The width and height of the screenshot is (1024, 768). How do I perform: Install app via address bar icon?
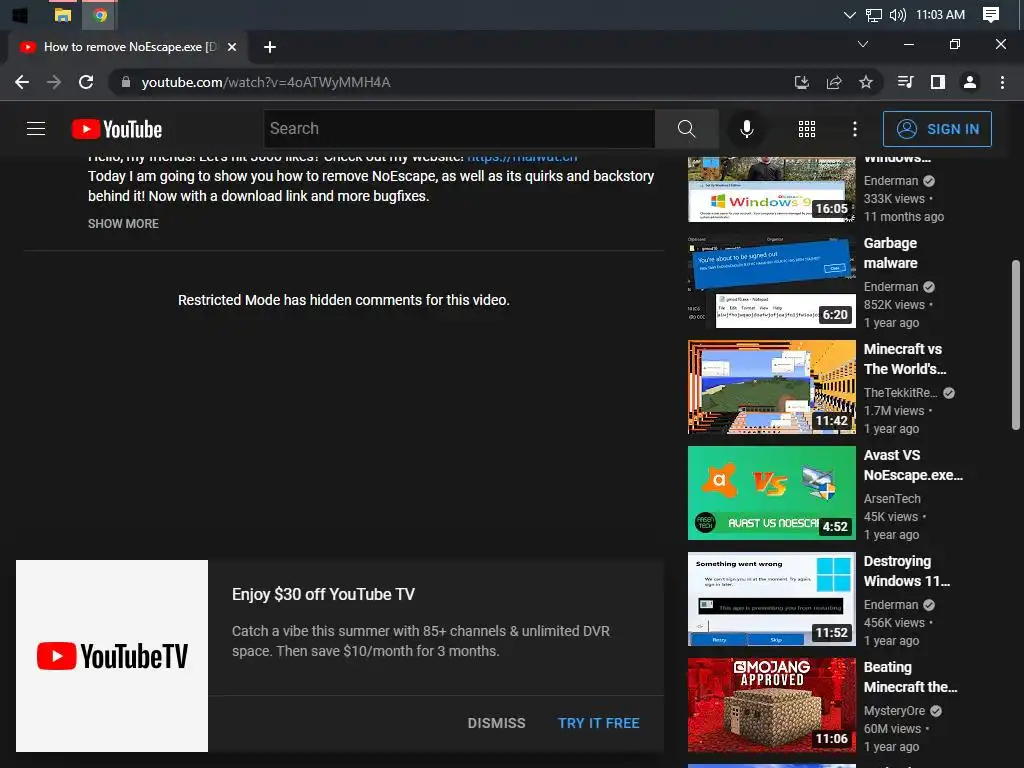point(801,82)
